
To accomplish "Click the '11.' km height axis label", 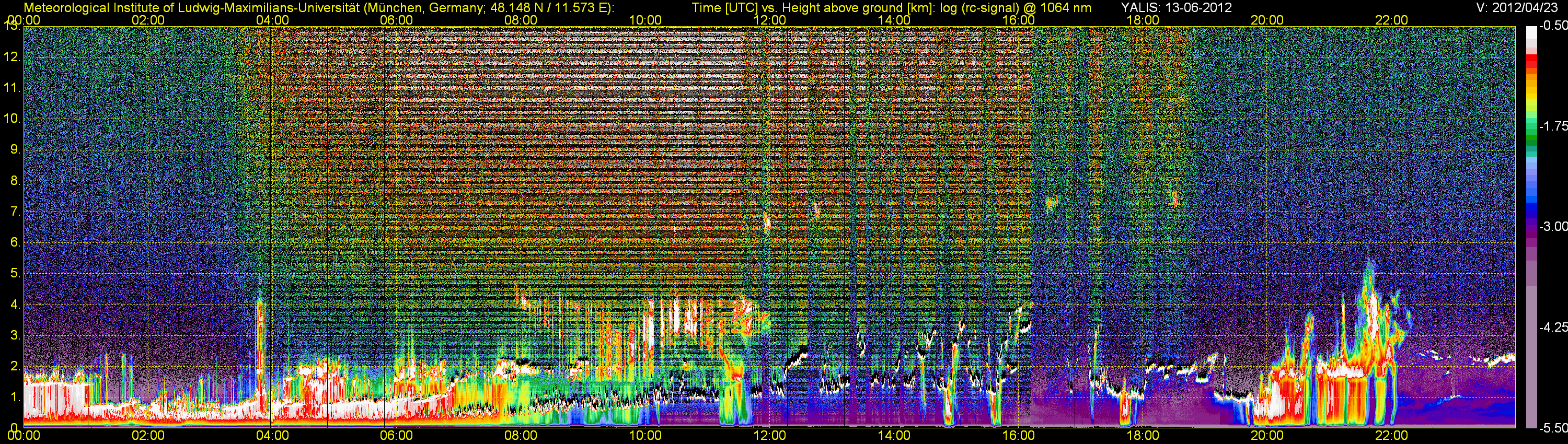I will (x=12, y=88).
